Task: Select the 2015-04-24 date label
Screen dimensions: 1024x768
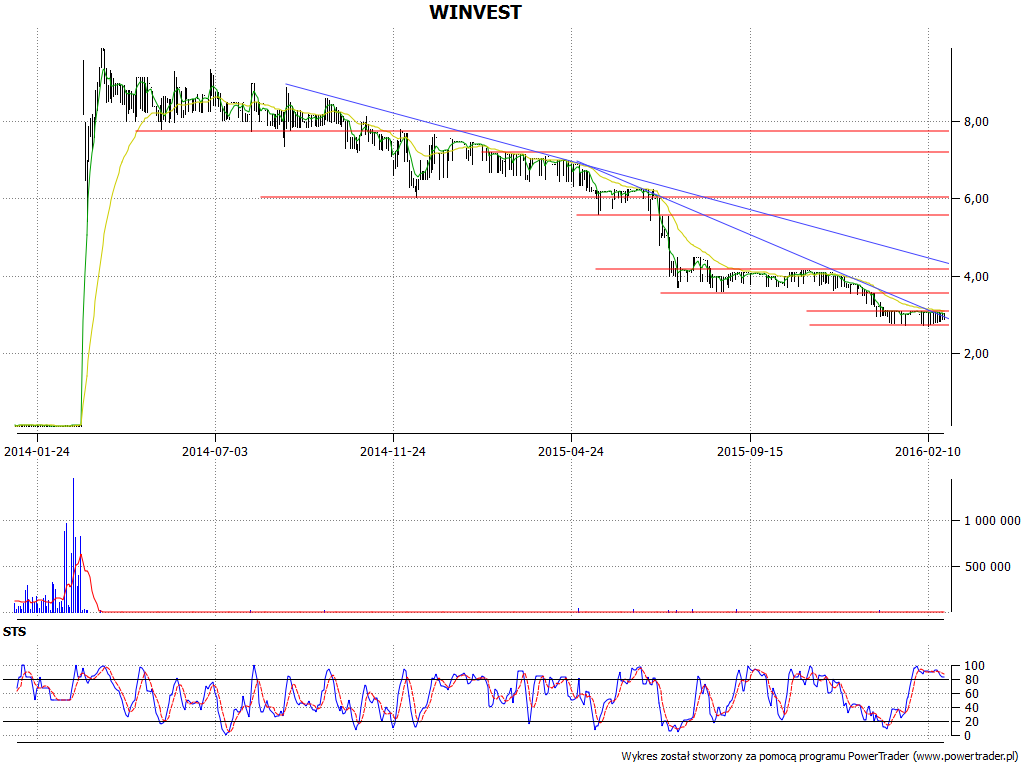Action: 571,451
